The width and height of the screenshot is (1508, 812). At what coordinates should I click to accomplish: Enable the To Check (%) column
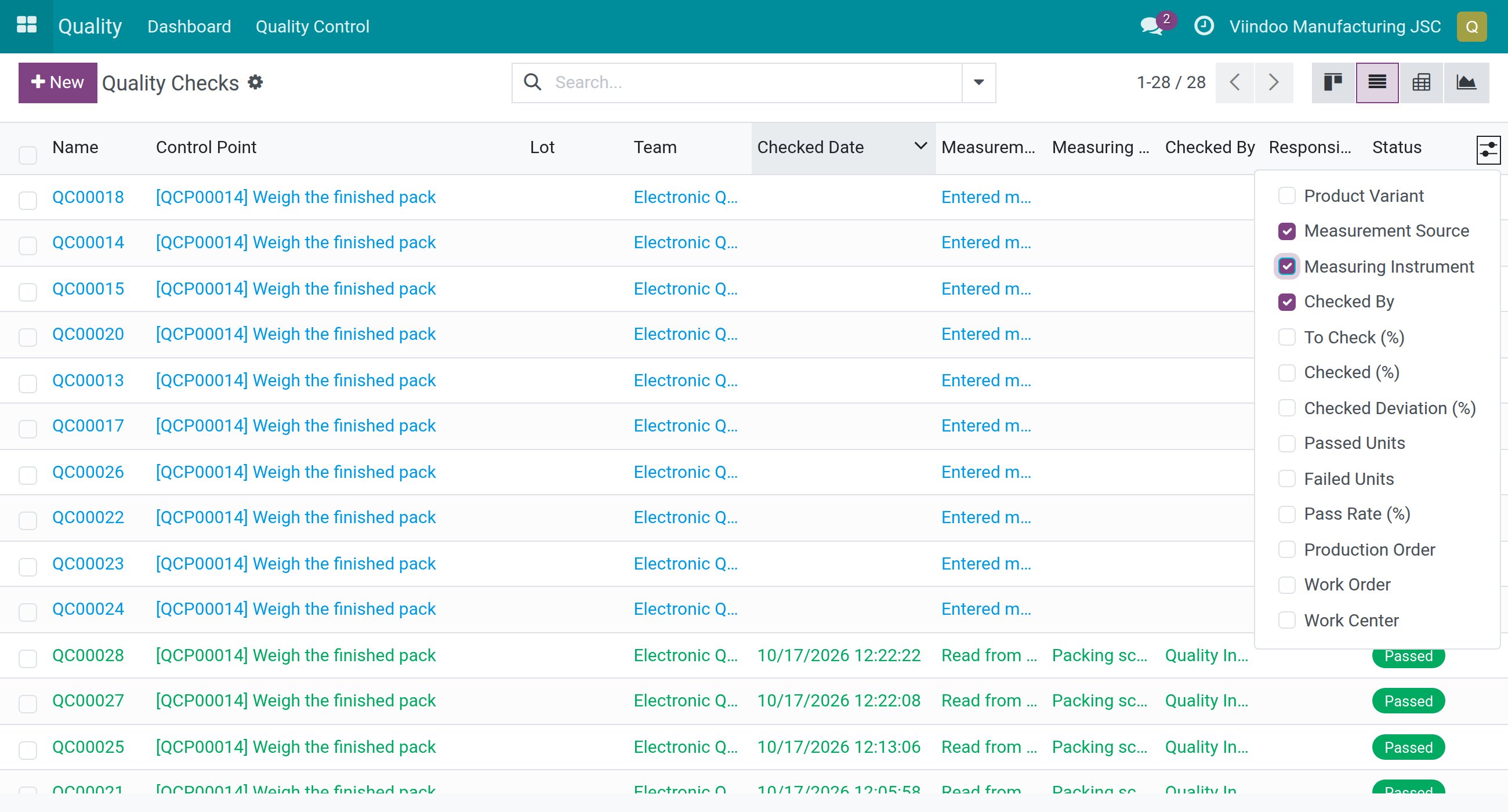1286,337
